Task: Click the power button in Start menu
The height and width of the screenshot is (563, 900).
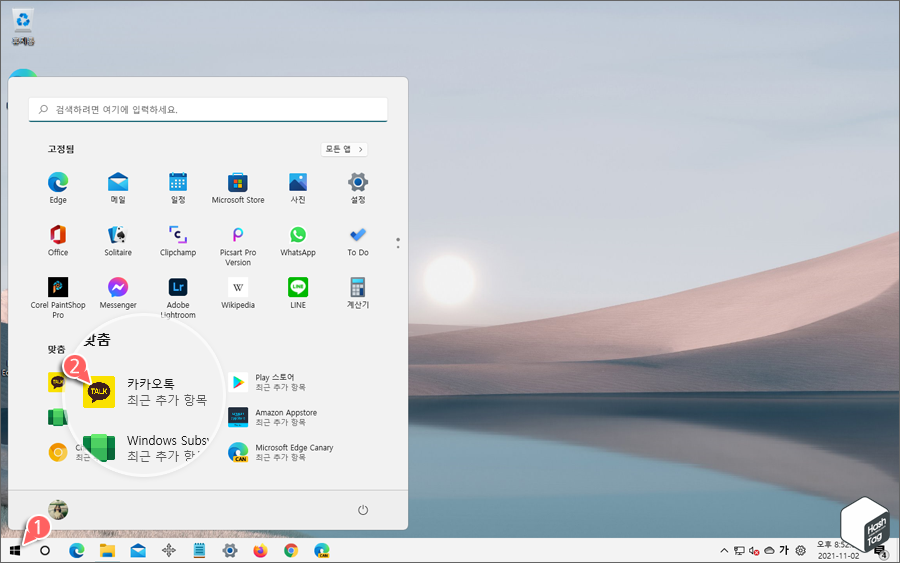Action: click(x=363, y=510)
